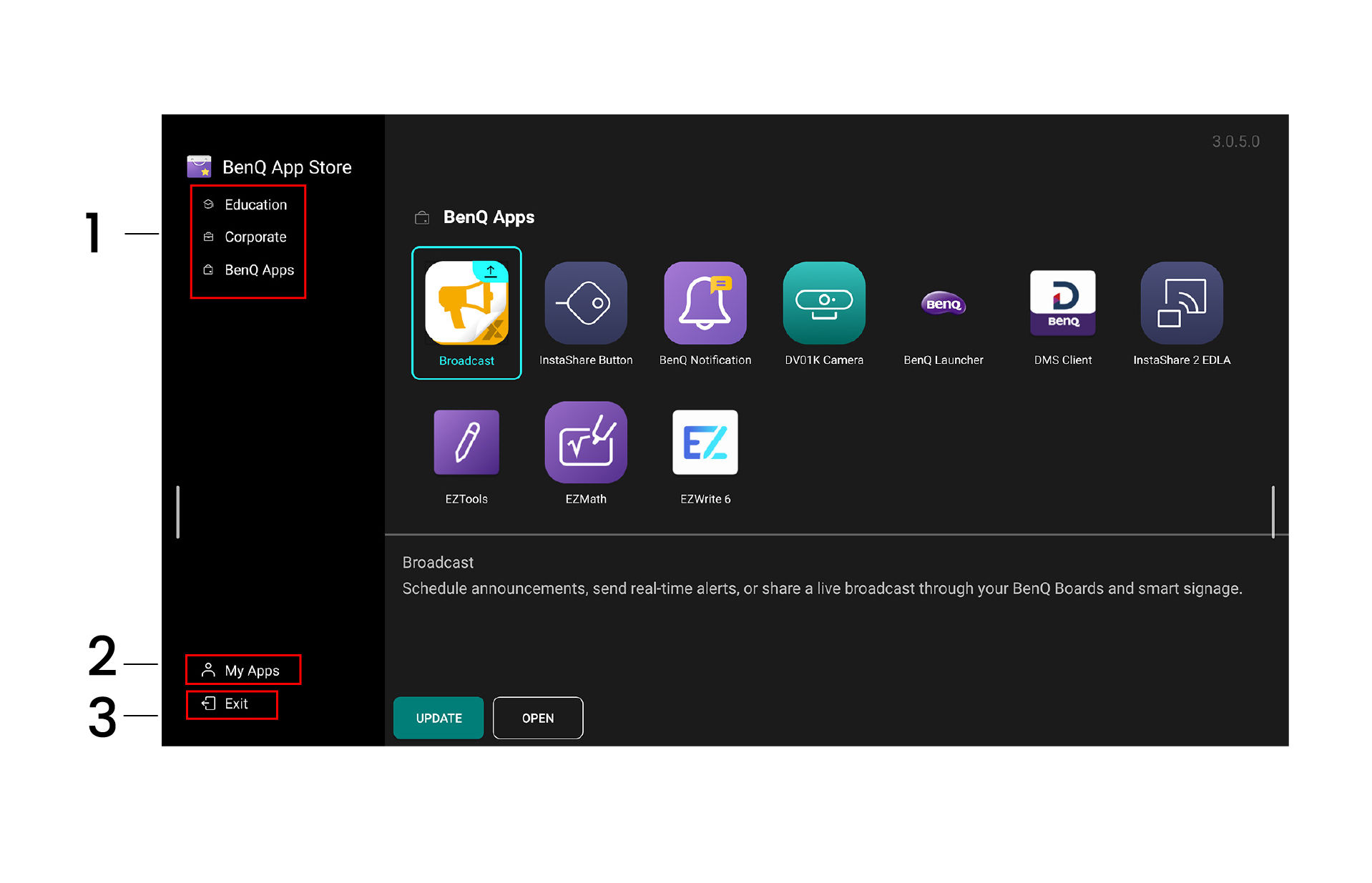Click the BenQ Launcher app icon
Viewport: 1372px width, 883px height.
tap(943, 304)
